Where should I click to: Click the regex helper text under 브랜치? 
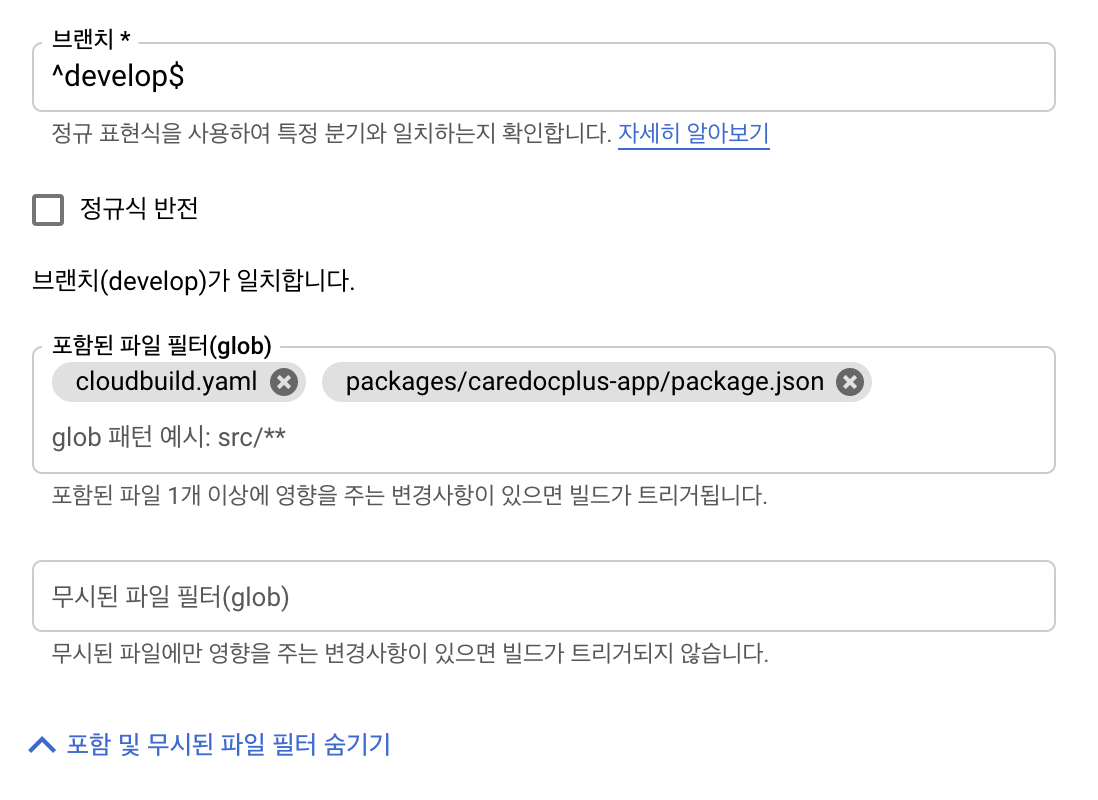330,134
